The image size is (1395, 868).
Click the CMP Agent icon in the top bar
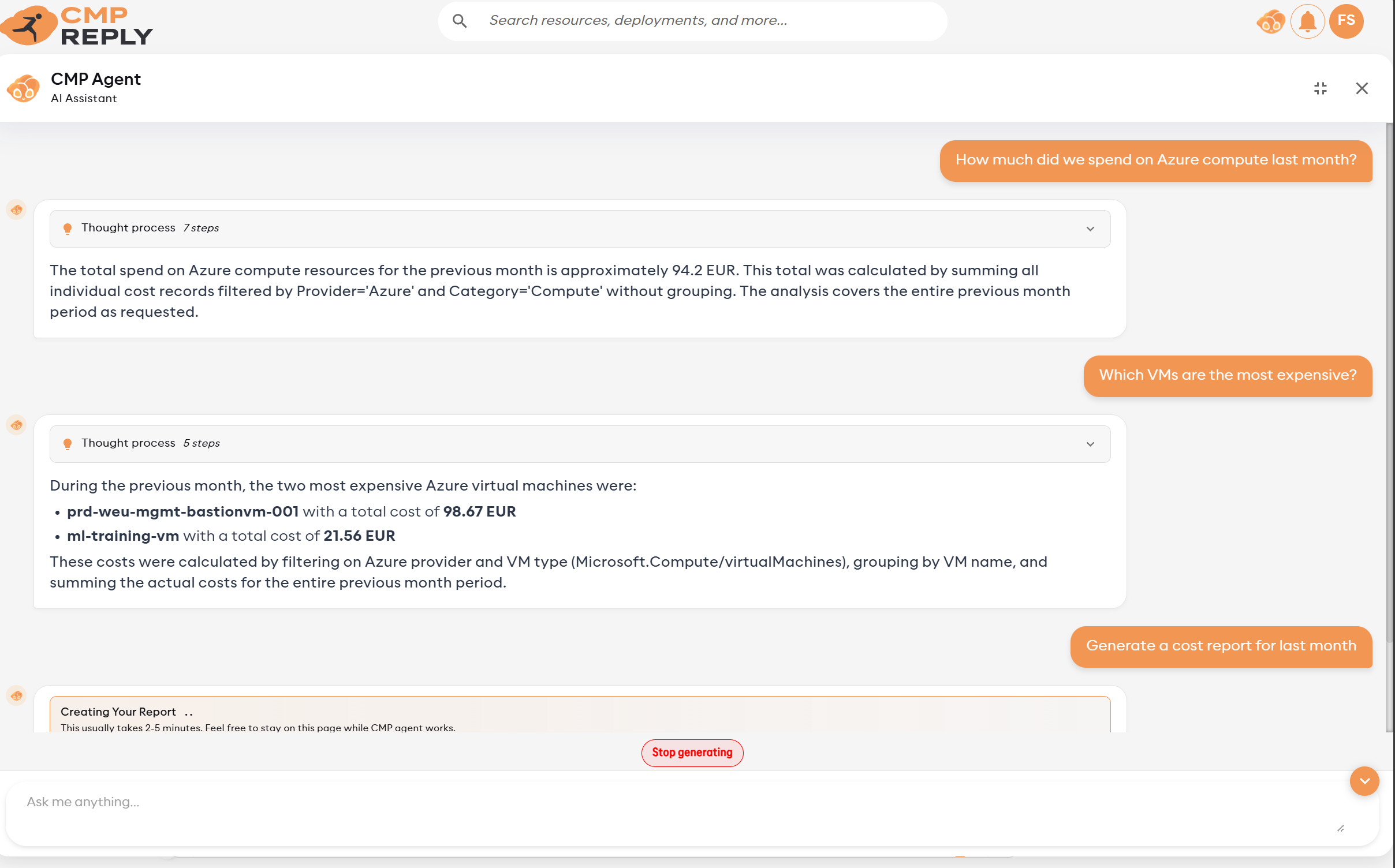(x=1270, y=21)
